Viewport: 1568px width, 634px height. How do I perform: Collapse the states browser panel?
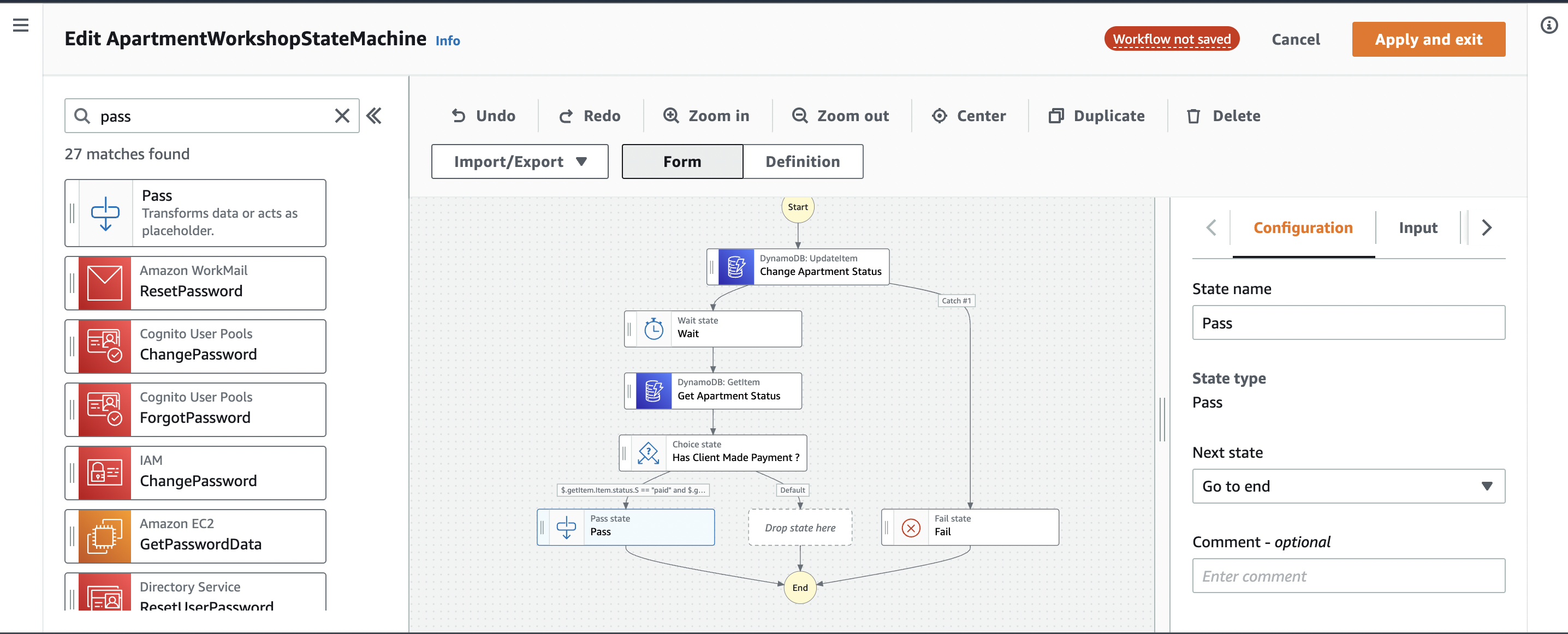[x=374, y=116]
